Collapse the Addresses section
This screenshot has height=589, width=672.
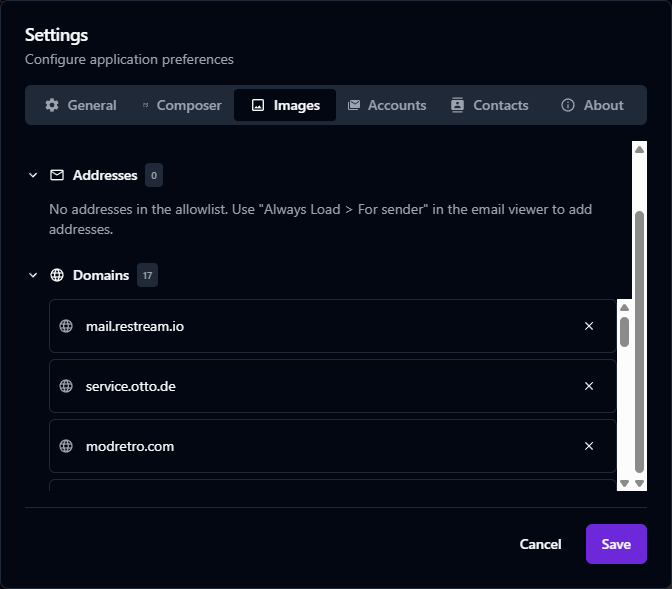click(33, 175)
